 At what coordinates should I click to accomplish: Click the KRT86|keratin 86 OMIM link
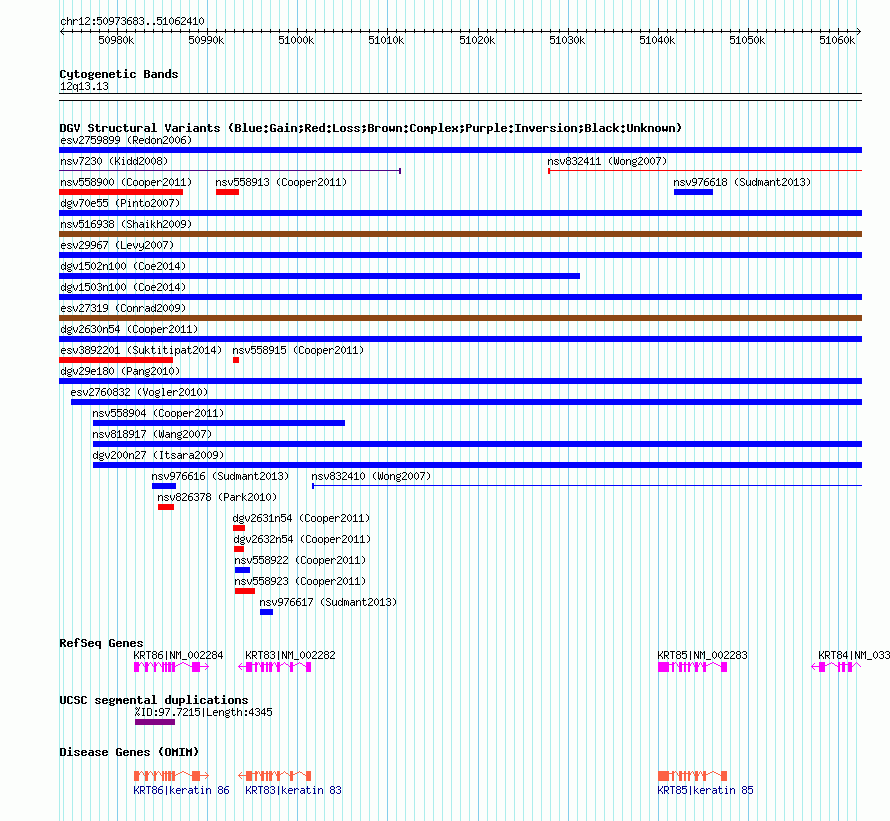pos(181,790)
